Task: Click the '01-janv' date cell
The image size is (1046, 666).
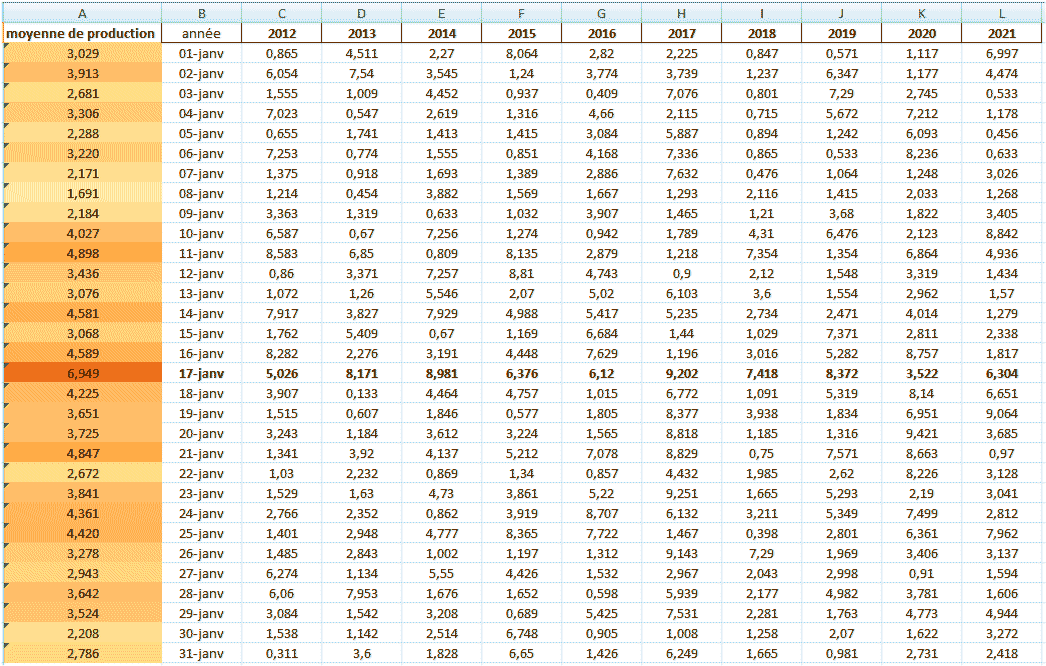Action: [201, 53]
